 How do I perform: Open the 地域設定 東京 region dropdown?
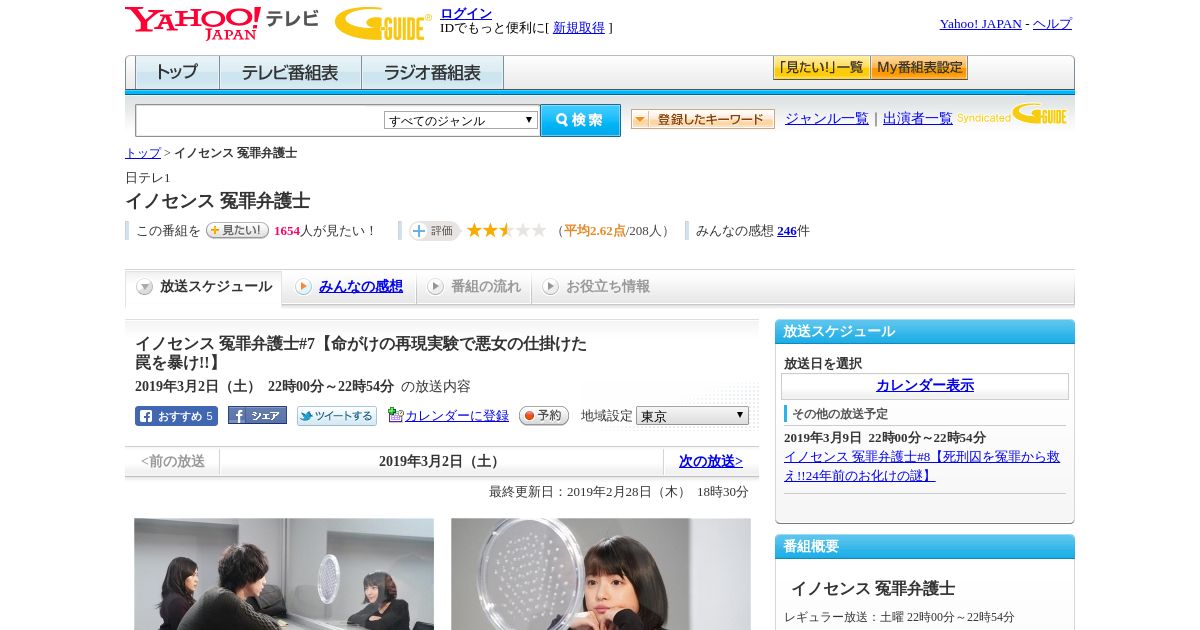(692, 415)
